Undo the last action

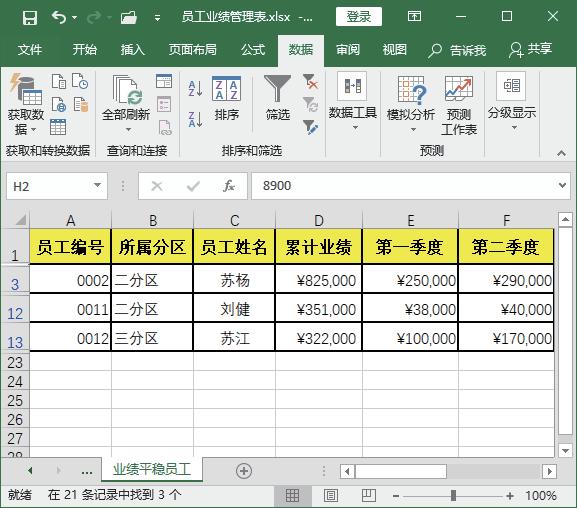tap(59, 17)
